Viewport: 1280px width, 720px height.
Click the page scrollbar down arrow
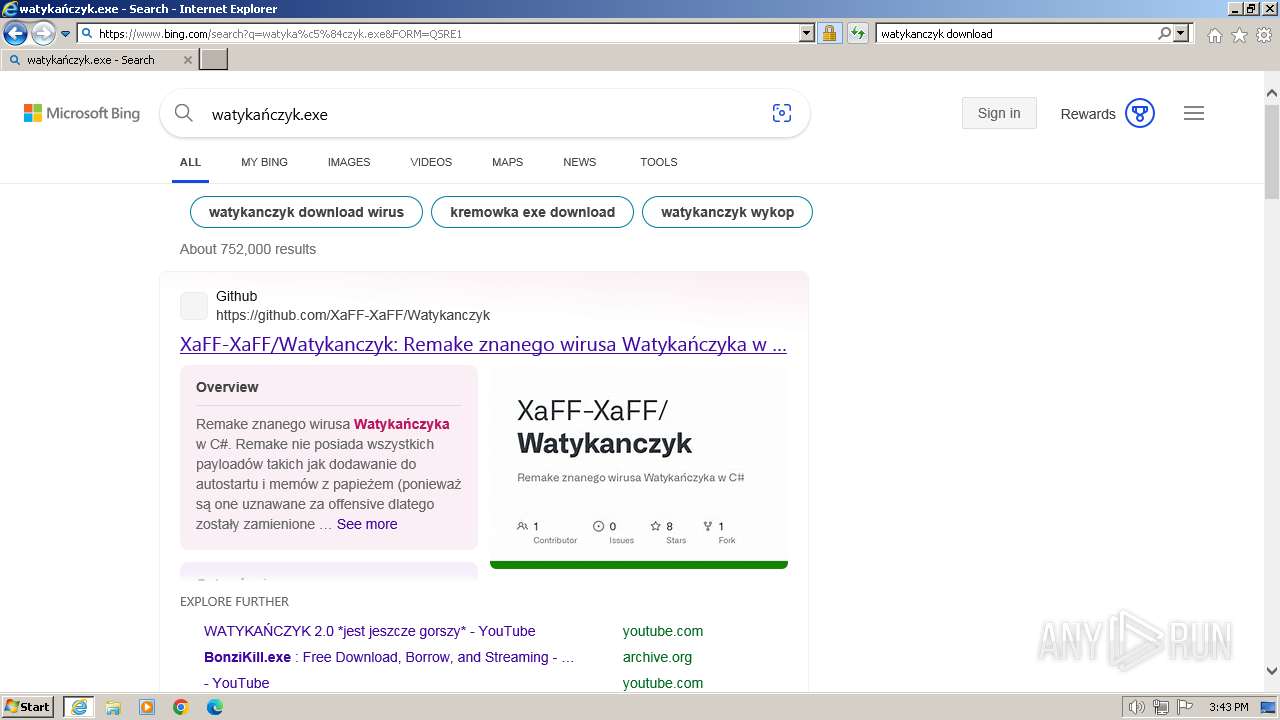coord(1272,671)
